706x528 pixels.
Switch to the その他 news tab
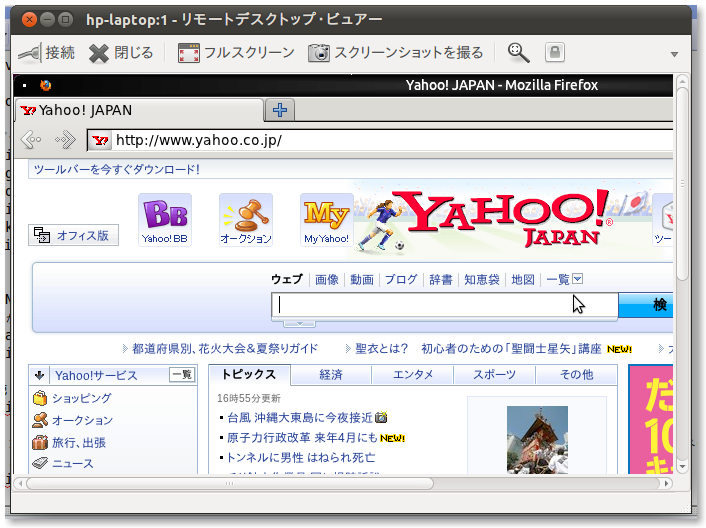click(576, 375)
